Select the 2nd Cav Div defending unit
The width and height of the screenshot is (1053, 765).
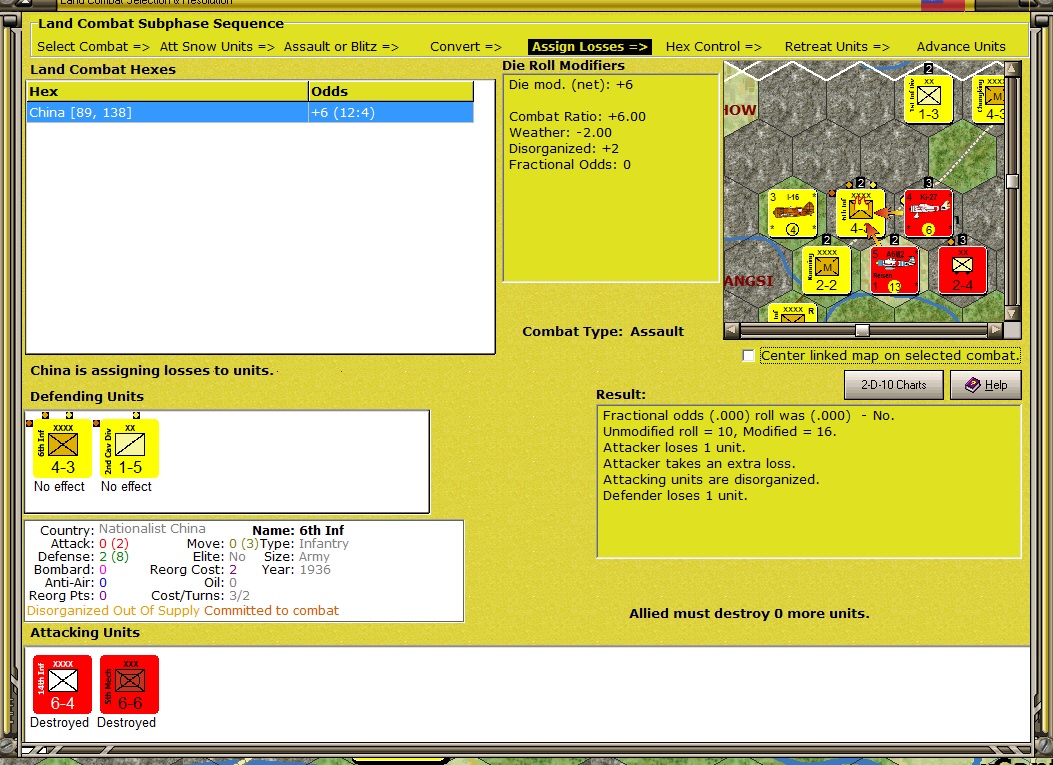pos(130,448)
